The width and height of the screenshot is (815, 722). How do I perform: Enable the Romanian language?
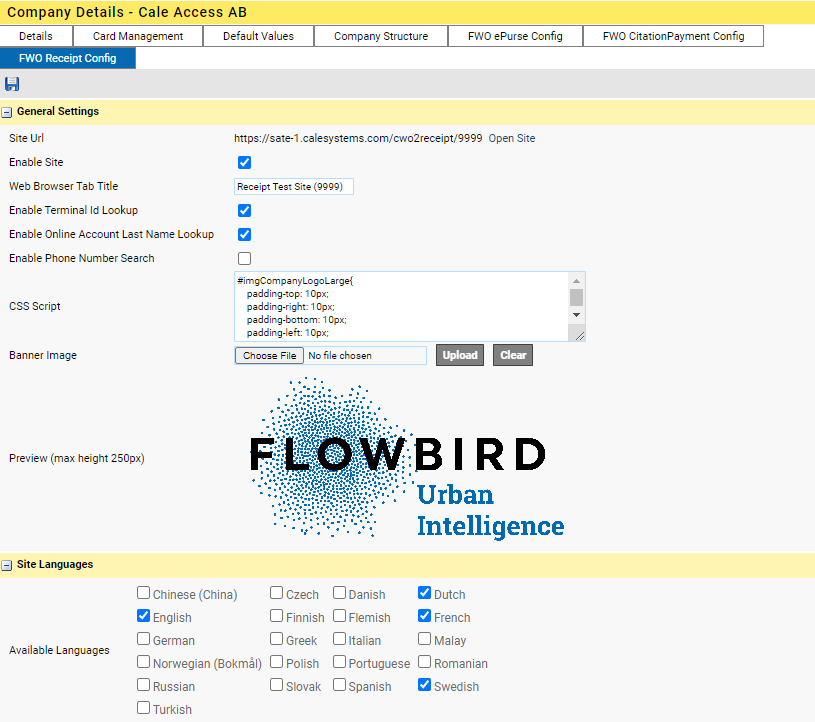click(425, 662)
